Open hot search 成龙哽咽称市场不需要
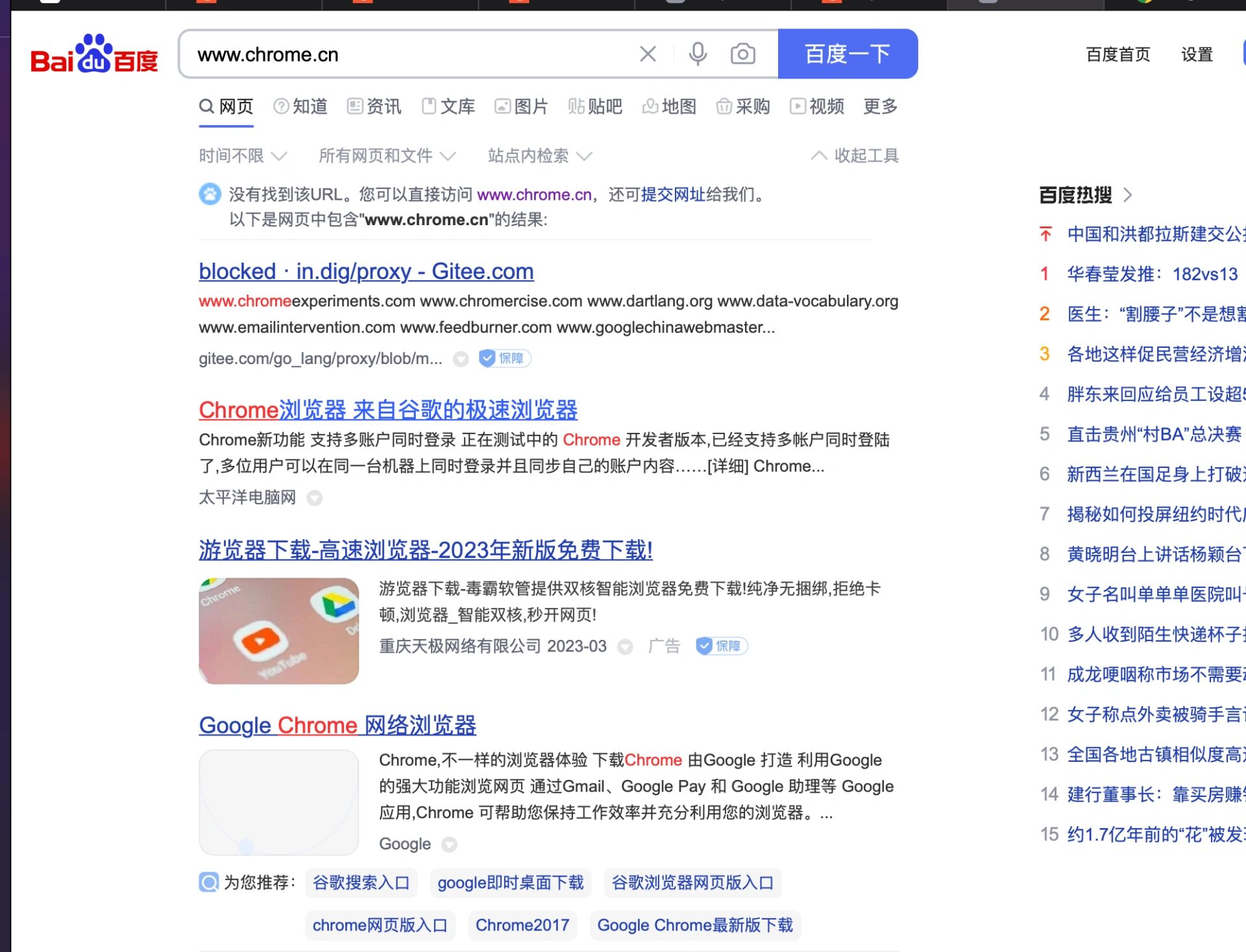1246x952 pixels. tap(1155, 675)
